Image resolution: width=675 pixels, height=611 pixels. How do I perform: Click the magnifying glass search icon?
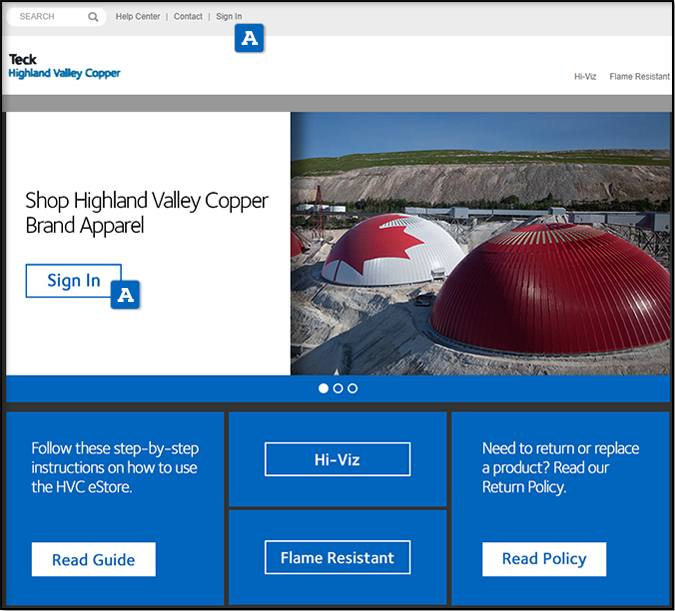(x=93, y=17)
